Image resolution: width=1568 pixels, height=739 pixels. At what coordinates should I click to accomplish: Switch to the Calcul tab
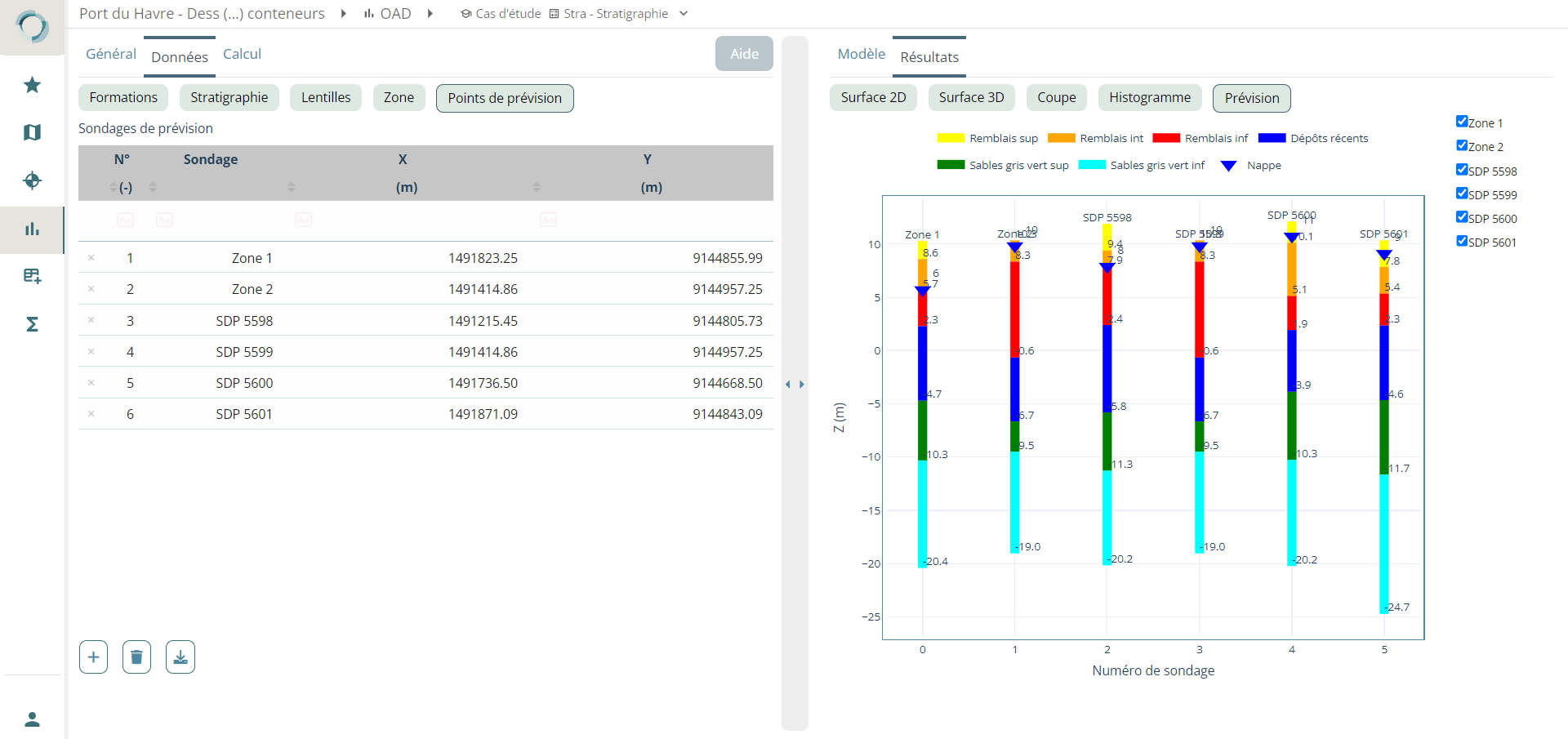(x=242, y=54)
